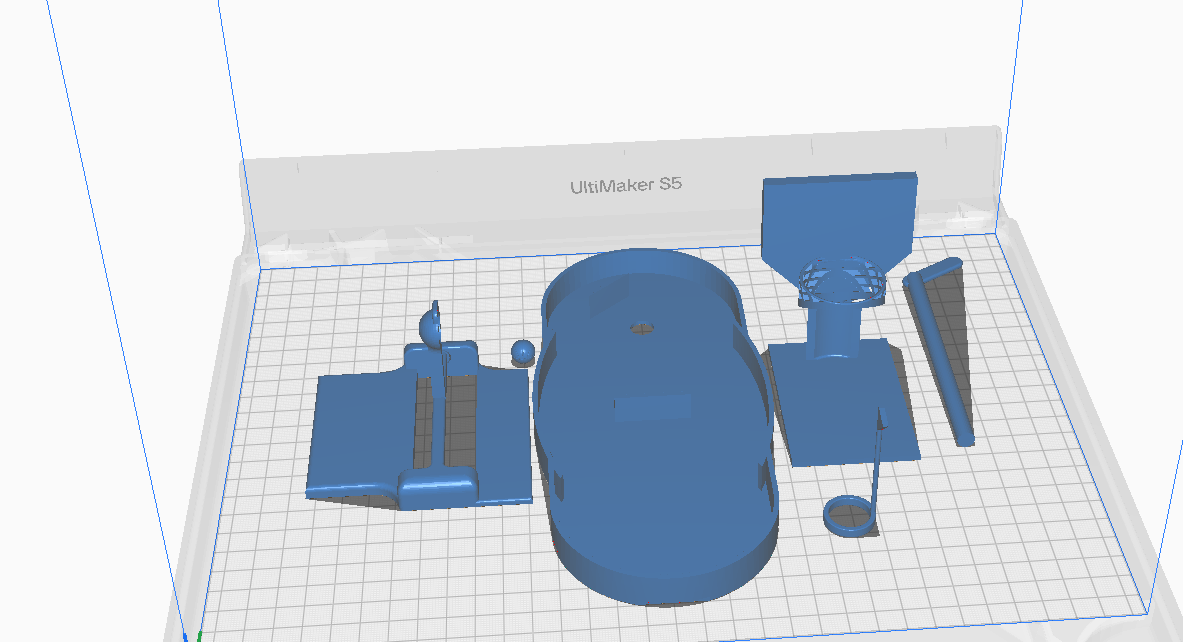The width and height of the screenshot is (1183, 642).
Task: Click the rounded front block of the left model
Action: [x=438, y=487]
